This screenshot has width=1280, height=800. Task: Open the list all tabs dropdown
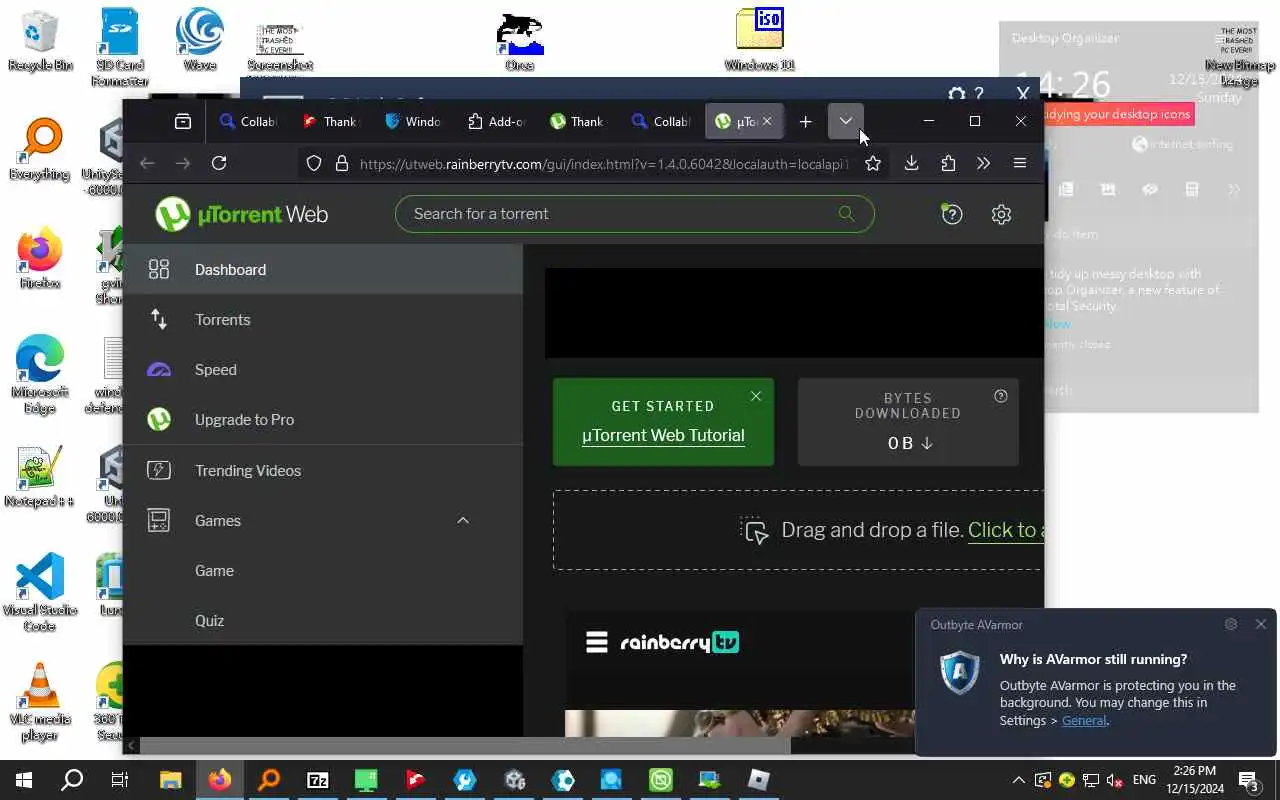tap(845, 121)
